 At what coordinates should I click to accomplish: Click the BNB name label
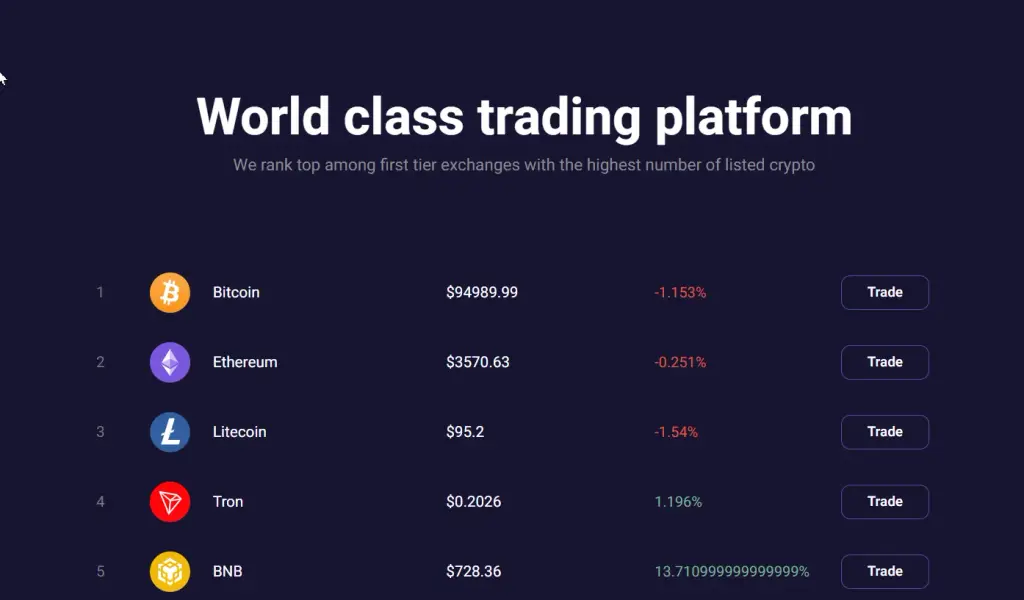pos(227,571)
